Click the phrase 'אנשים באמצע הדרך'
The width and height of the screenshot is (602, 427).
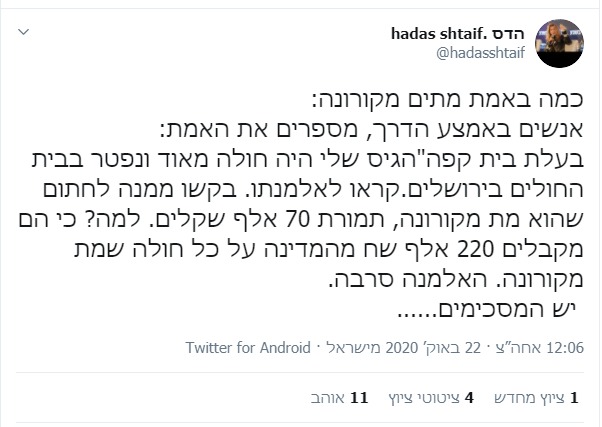(504, 134)
